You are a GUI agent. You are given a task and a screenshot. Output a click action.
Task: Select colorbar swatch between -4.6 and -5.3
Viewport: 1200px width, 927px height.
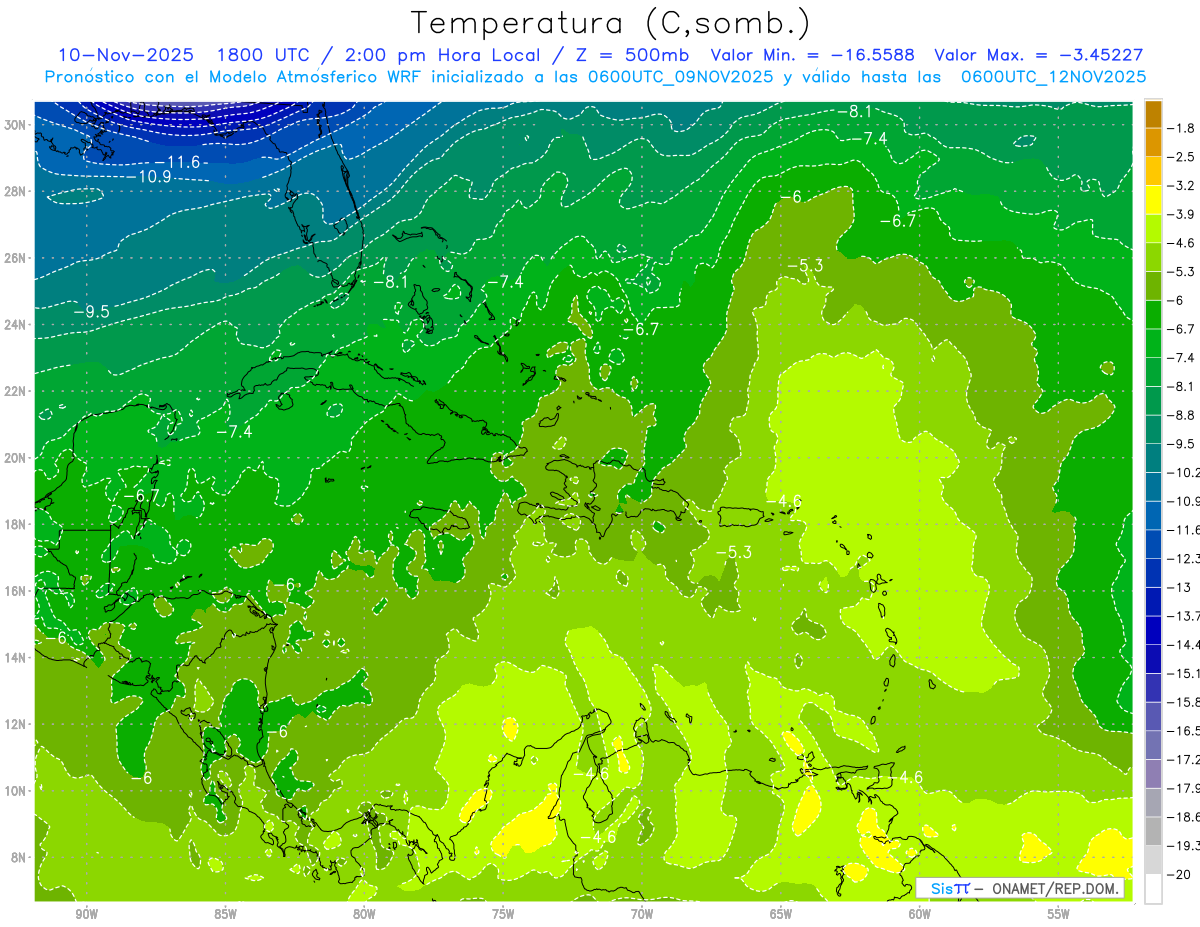point(1153,257)
